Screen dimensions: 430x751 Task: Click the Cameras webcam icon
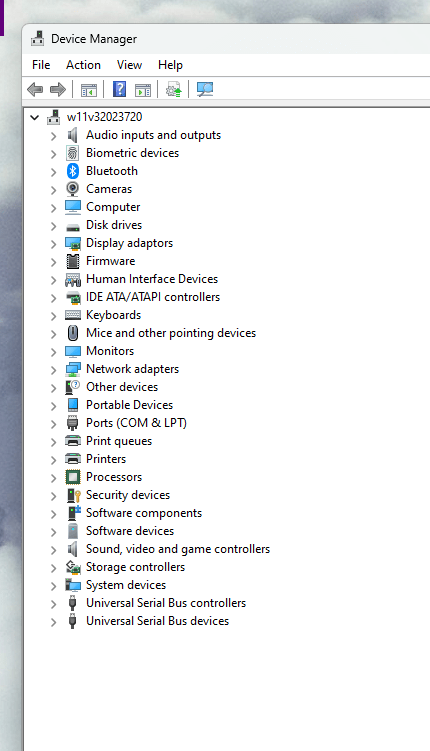click(x=73, y=189)
